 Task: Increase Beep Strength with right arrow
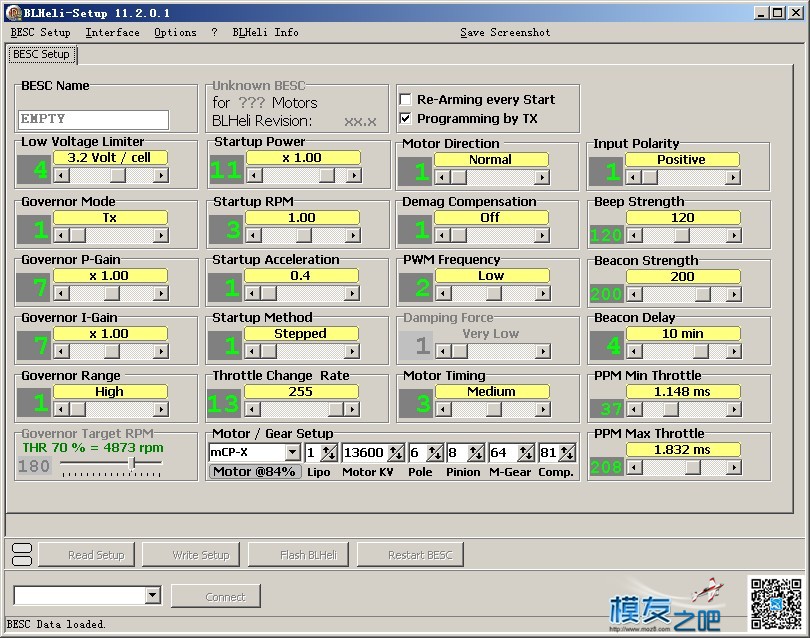(x=734, y=236)
